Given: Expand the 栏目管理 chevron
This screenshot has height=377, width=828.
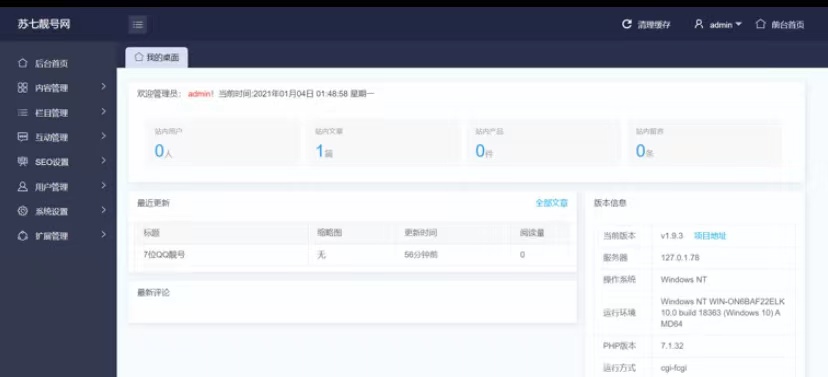Looking at the screenshot, I should (104, 111).
